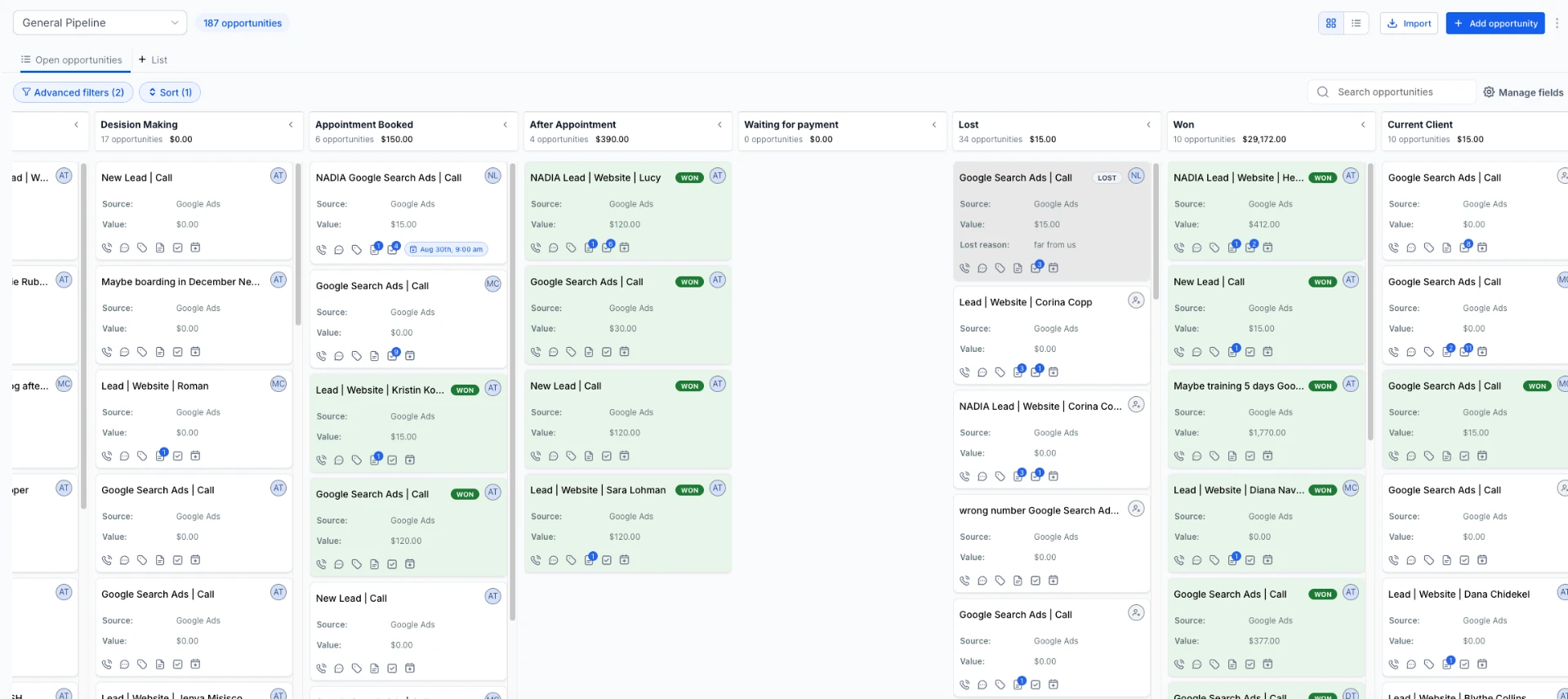Open the Sort (1) options

pyautogui.click(x=170, y=92)
